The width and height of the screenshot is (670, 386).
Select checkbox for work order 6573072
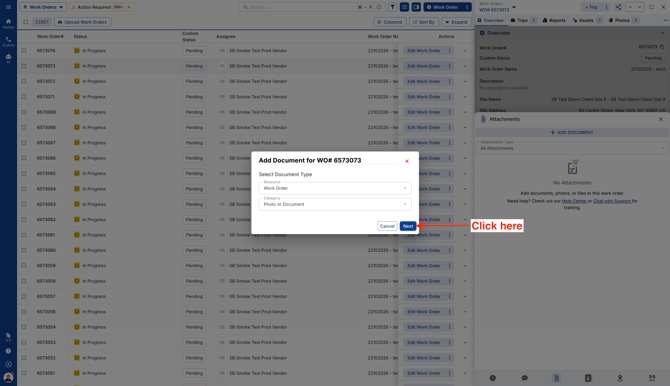coord(24,82)
